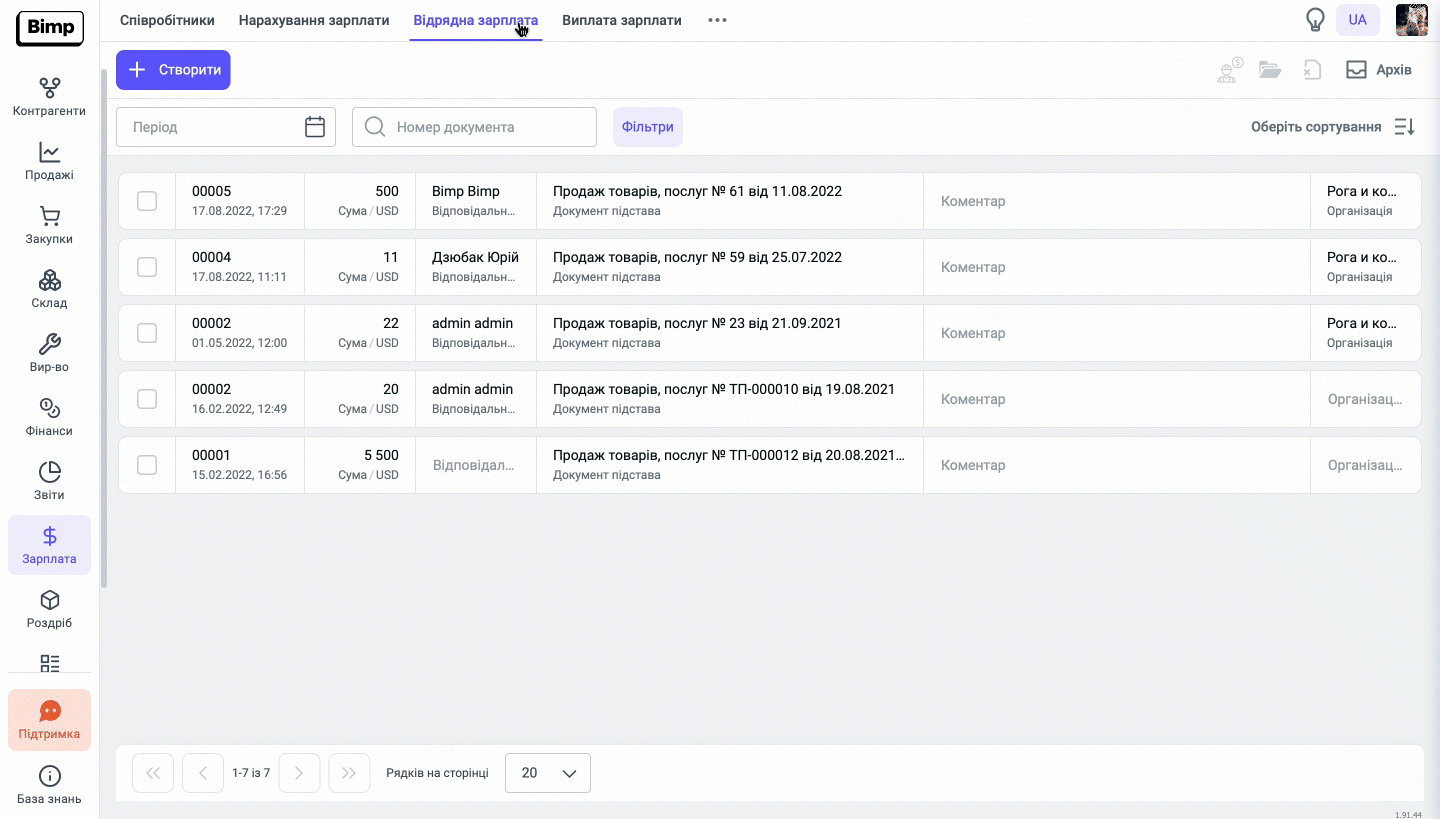This screenshot has height=819, width=1440.
Task: Click Коментар field of document 00001
Action: coord(1117,465)
